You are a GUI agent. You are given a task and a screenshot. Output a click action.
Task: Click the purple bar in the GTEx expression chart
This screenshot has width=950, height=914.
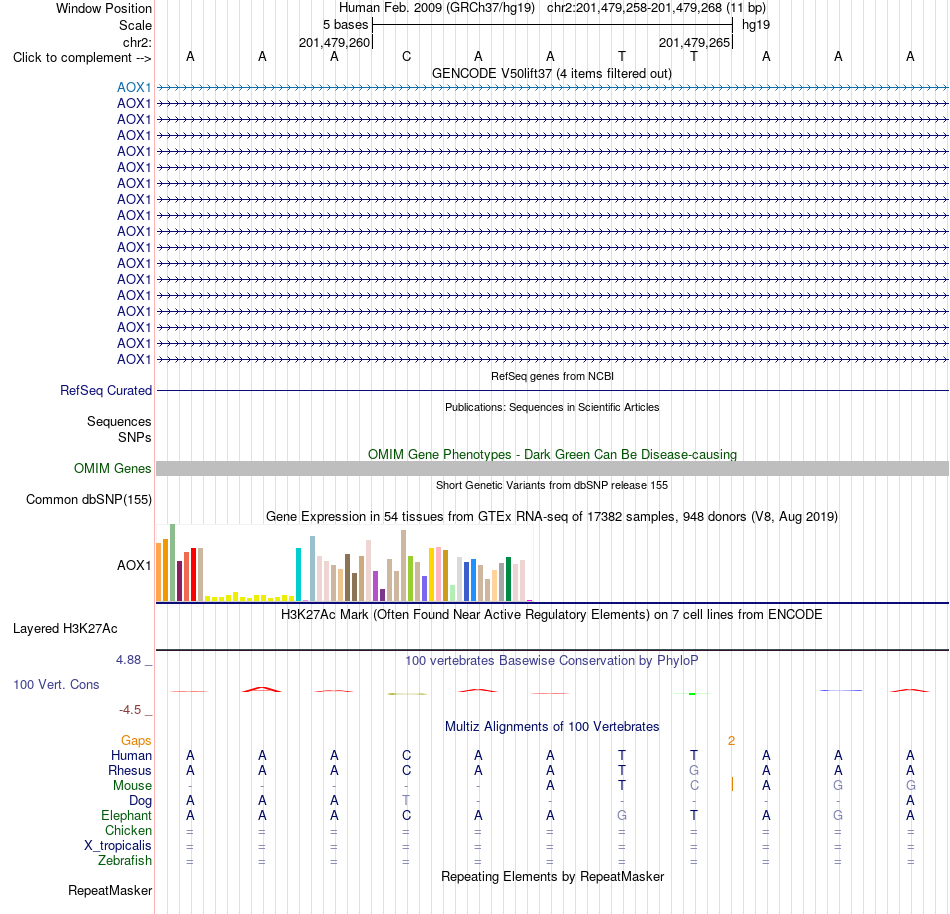tap(376, 586)
